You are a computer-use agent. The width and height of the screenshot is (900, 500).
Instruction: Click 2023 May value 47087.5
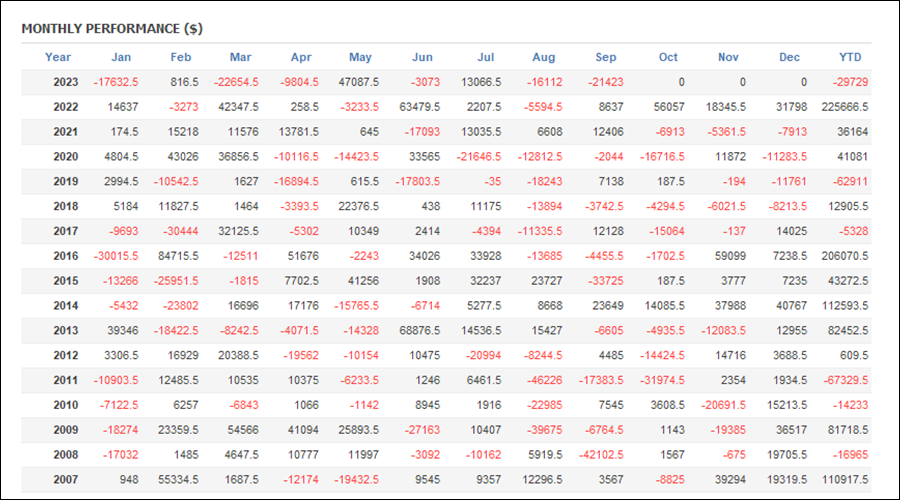click(359, 82)
